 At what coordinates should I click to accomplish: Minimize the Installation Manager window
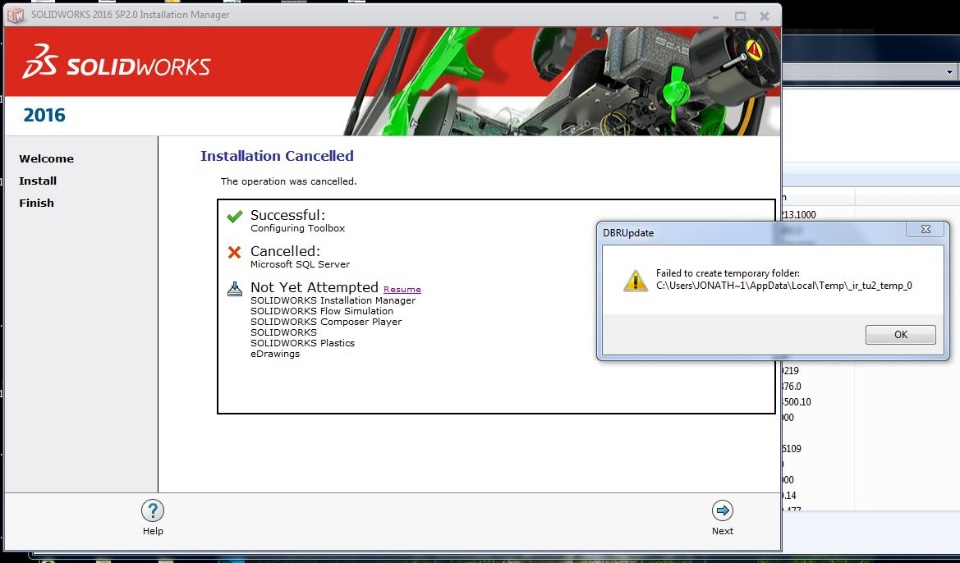coord(715,17)
